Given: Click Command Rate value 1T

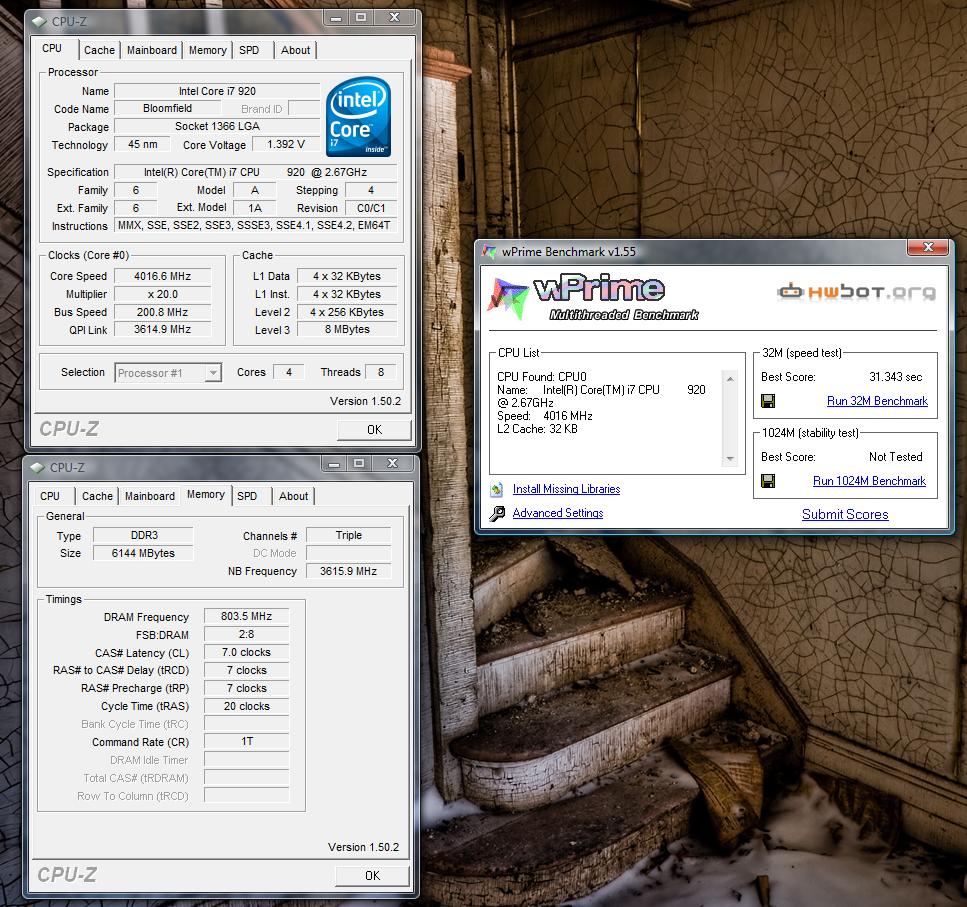Looking at the screenshot, I should click(247, 741).
